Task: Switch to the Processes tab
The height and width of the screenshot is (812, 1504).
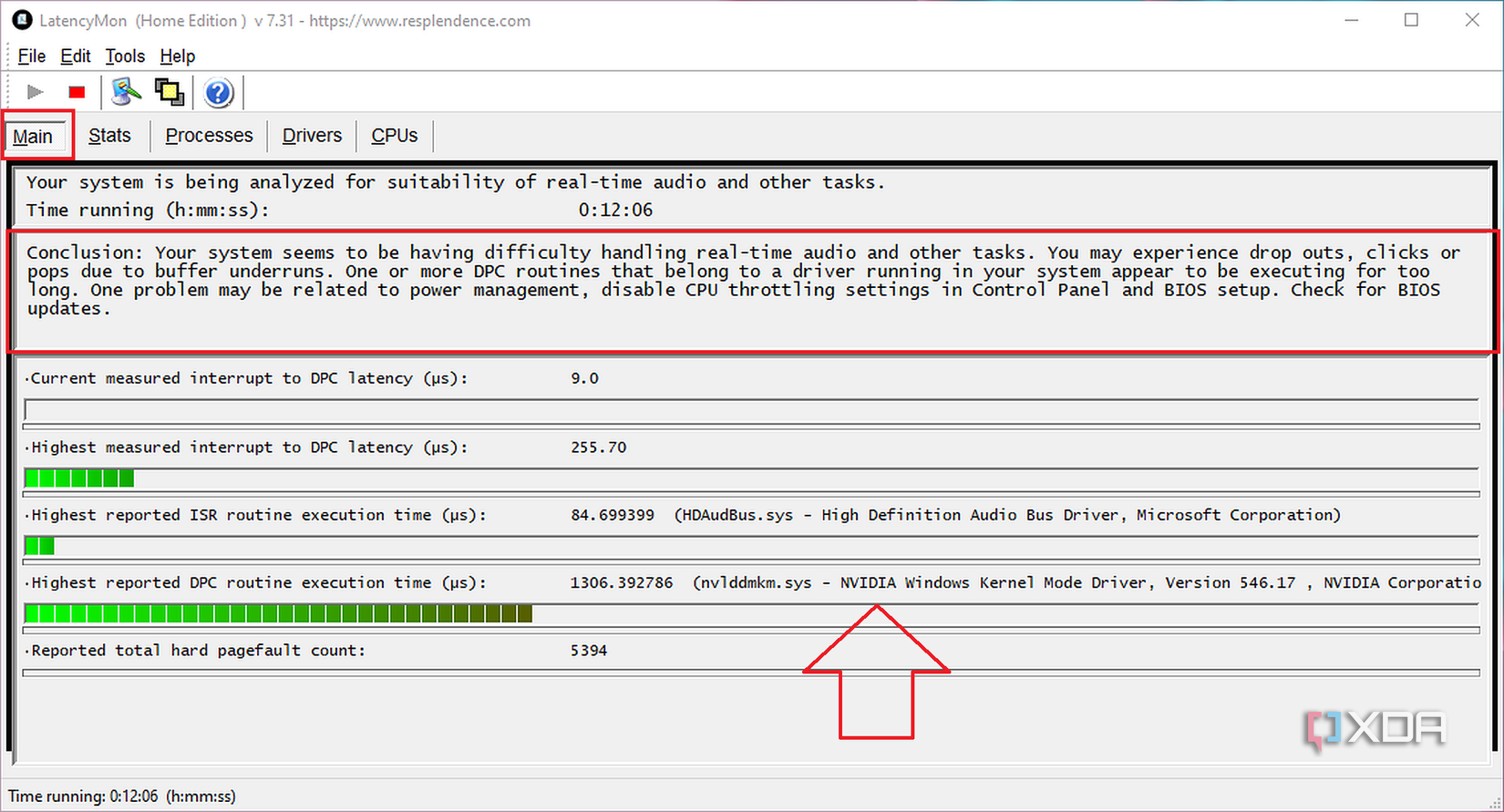Action: click(209, 136)
